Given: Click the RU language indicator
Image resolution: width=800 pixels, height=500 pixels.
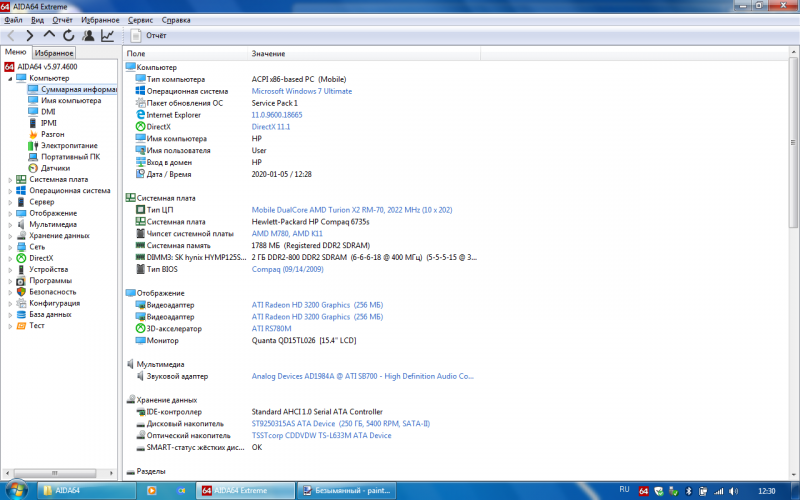Looking at the screenshot, I should [x=624, y=490].
